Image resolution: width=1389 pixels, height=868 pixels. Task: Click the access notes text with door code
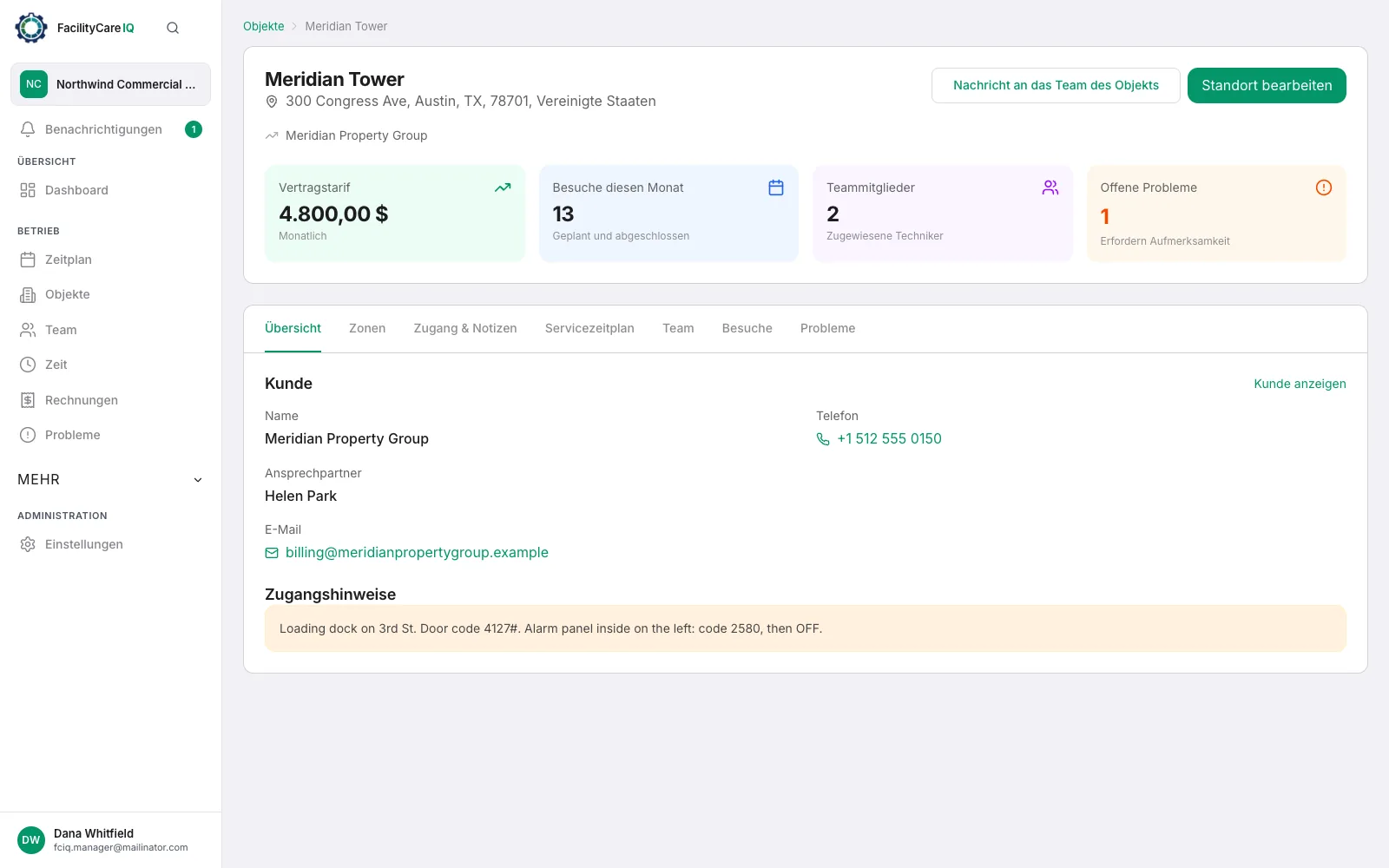(x=550, y=628)
